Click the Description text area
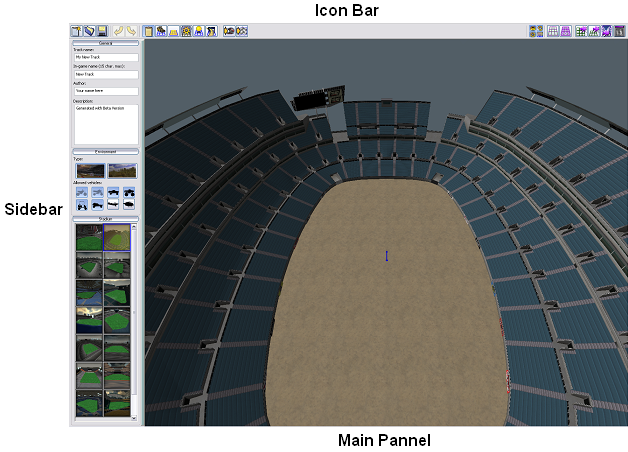 [x=106, y=125]
